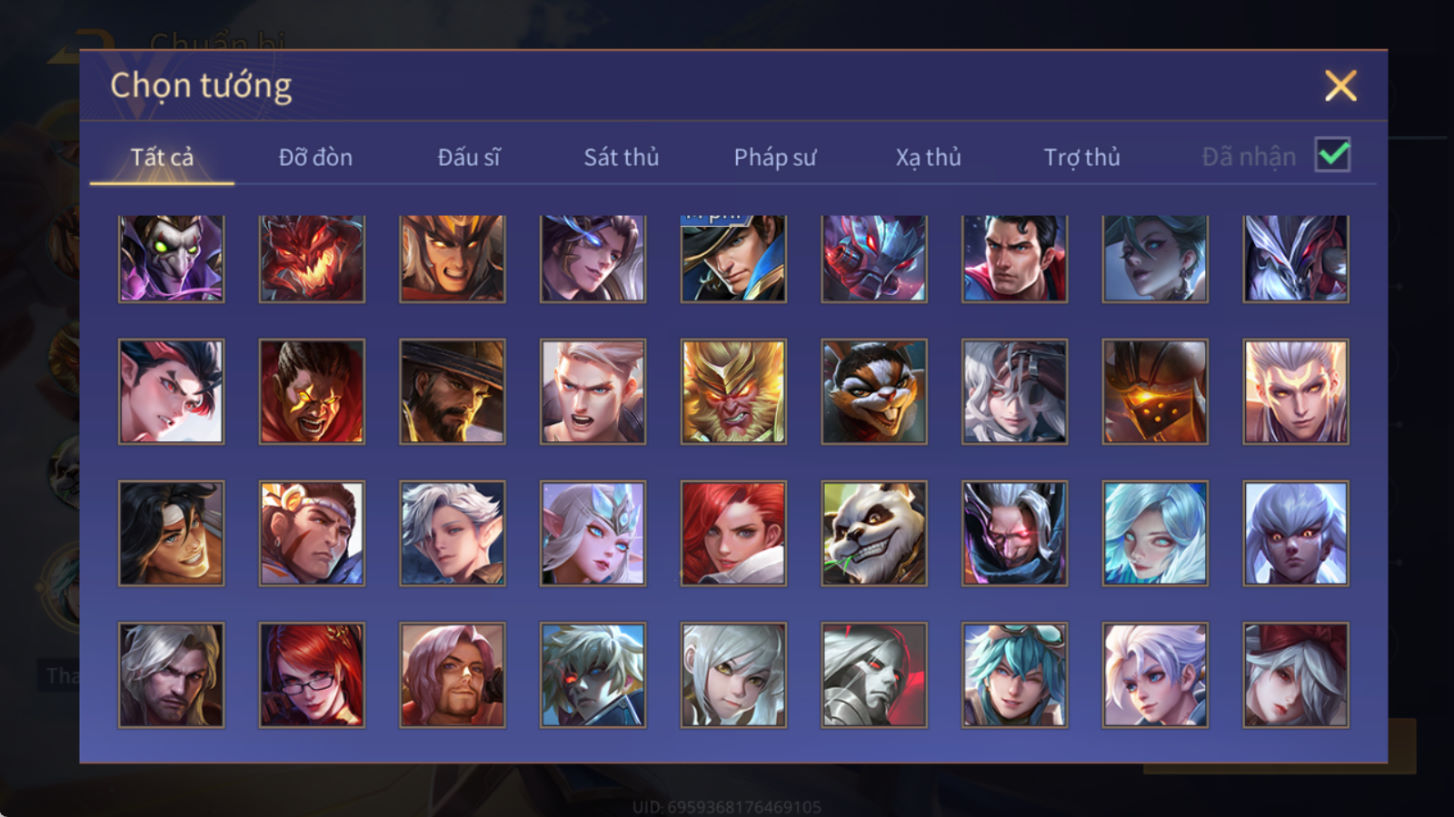View the Đấu sĩ tab
The width and height of the screenshot is (1454, 817).
click(469, 157)
